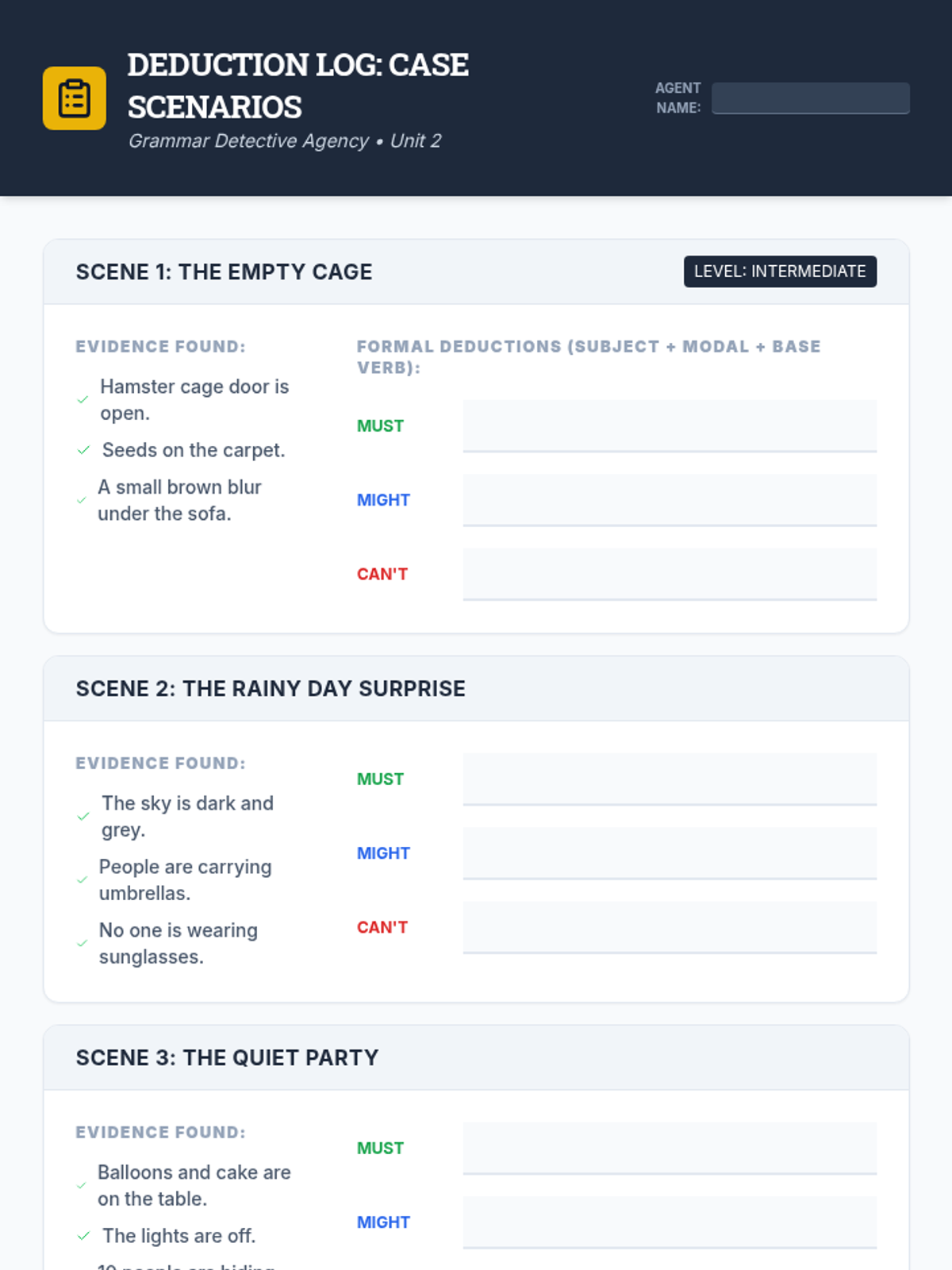Select Scene 3 MIGHT deduction field
The width and height of the screenshot is (952, 1270).
click(x=670, y=1222)
